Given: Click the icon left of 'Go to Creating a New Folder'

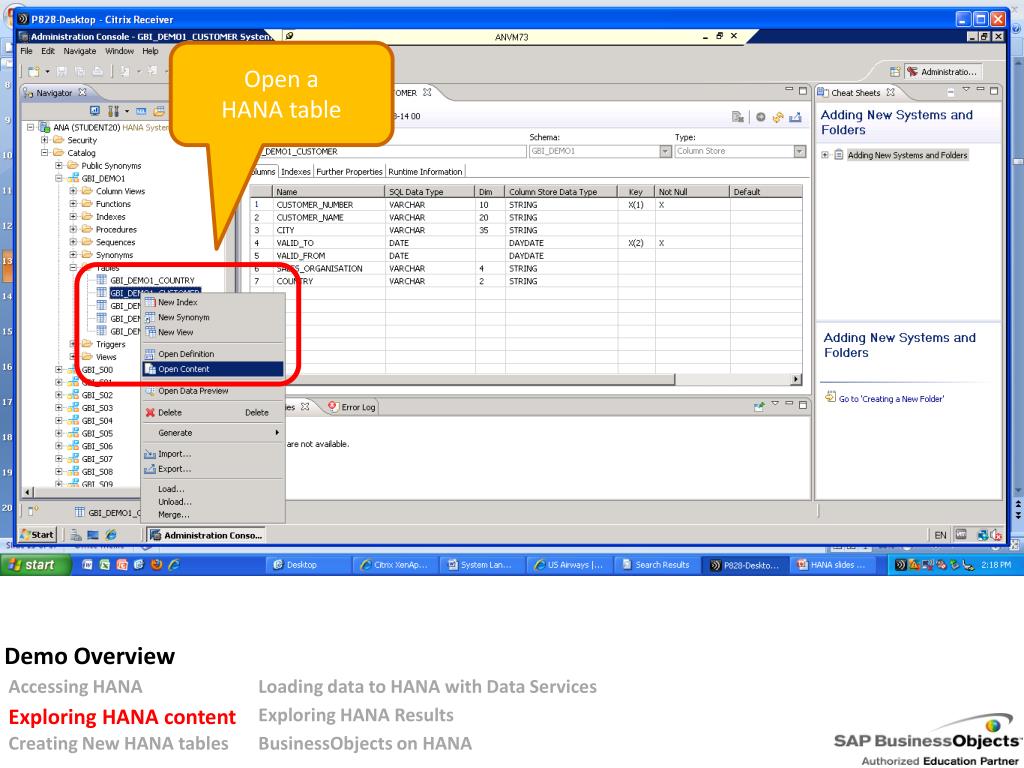Looking at the screenshot, I should [831, 397].
